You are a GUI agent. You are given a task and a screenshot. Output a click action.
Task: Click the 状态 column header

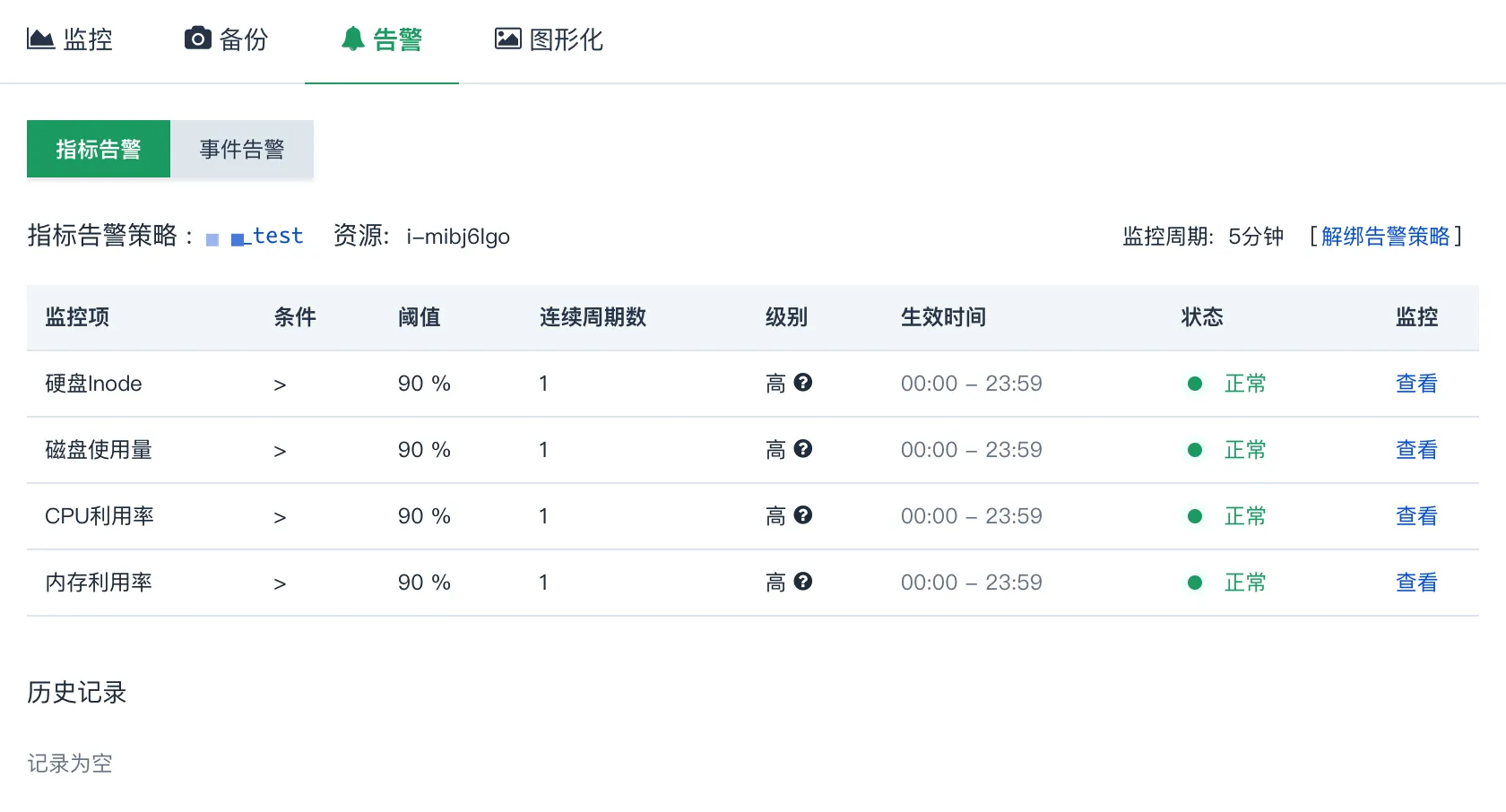click(1202, 317)
